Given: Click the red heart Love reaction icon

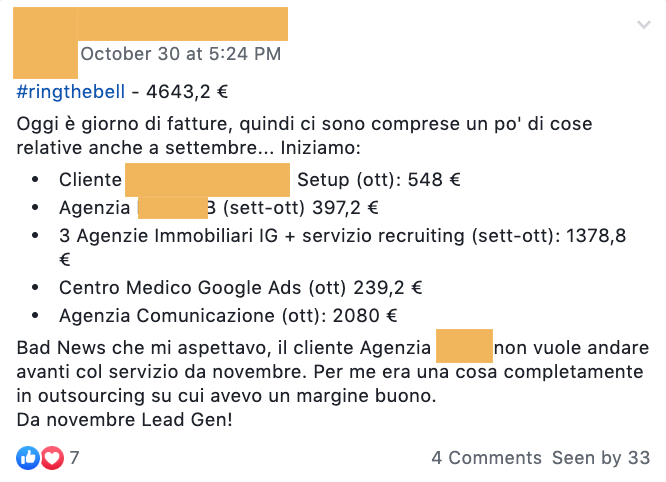Looking at the screenshot, I should pyautogui.click(x=52, y=458).
